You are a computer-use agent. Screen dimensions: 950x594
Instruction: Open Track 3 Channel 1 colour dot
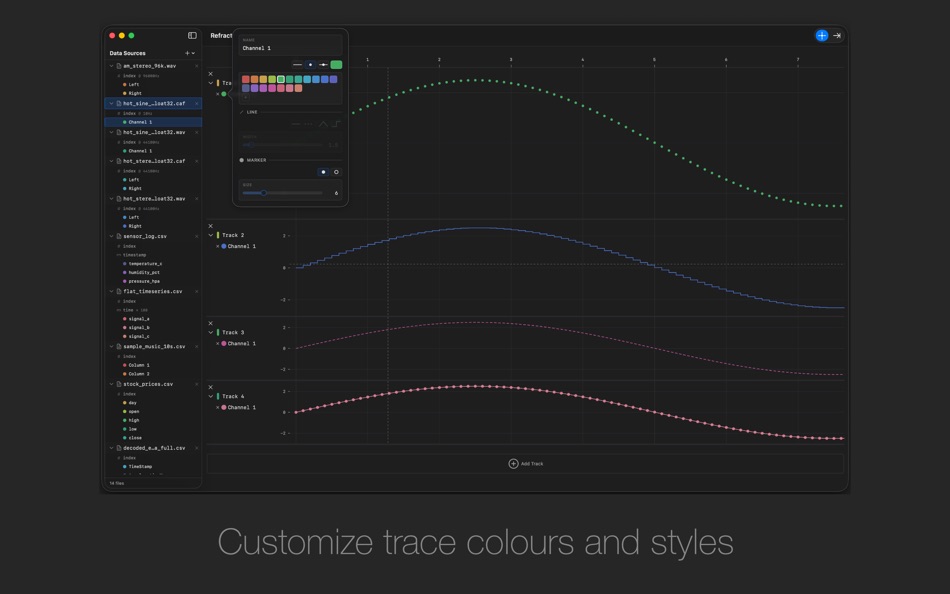(224, 344)
